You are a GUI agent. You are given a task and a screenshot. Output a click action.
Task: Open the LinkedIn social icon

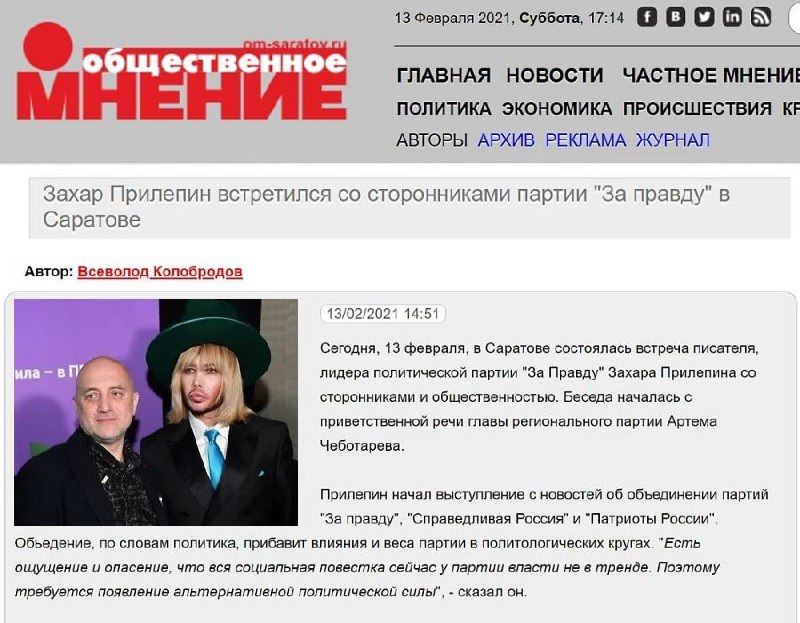click(x=732, y=17)
